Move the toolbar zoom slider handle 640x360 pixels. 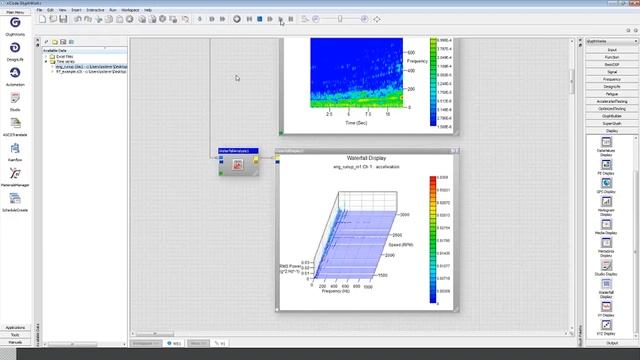coord(340,19)
